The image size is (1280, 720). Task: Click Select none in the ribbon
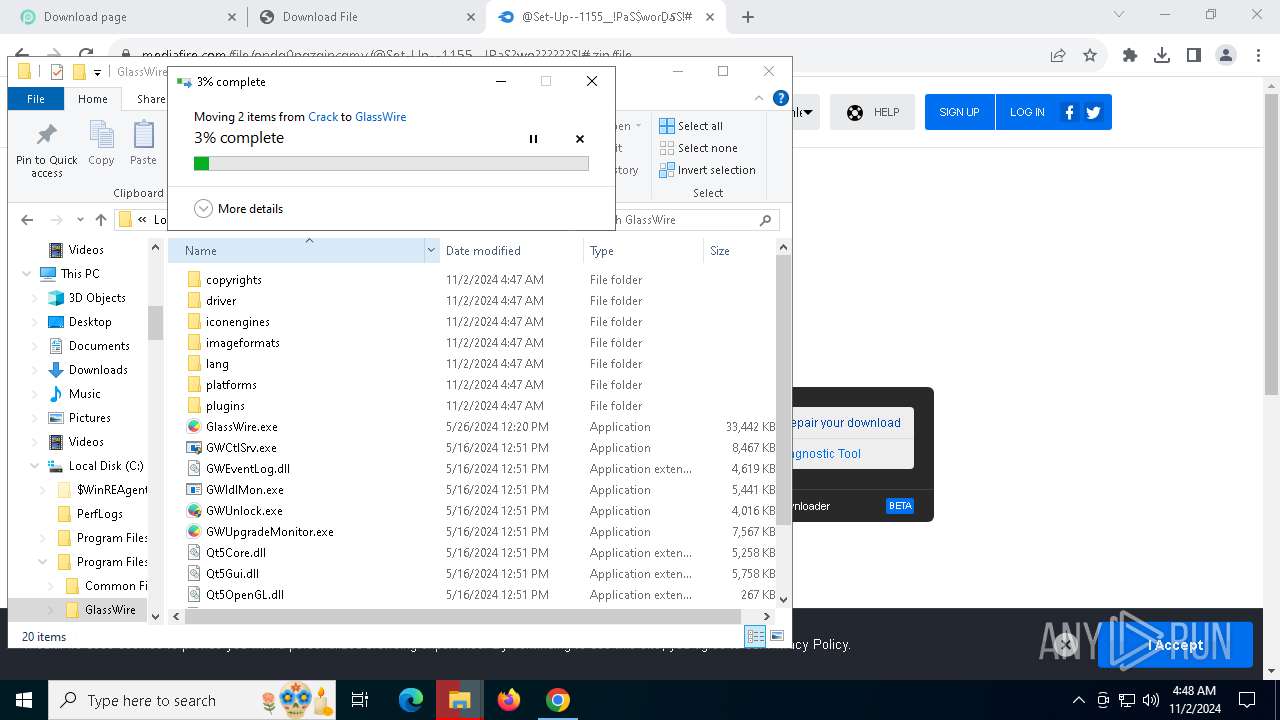[x=698, y=148]
